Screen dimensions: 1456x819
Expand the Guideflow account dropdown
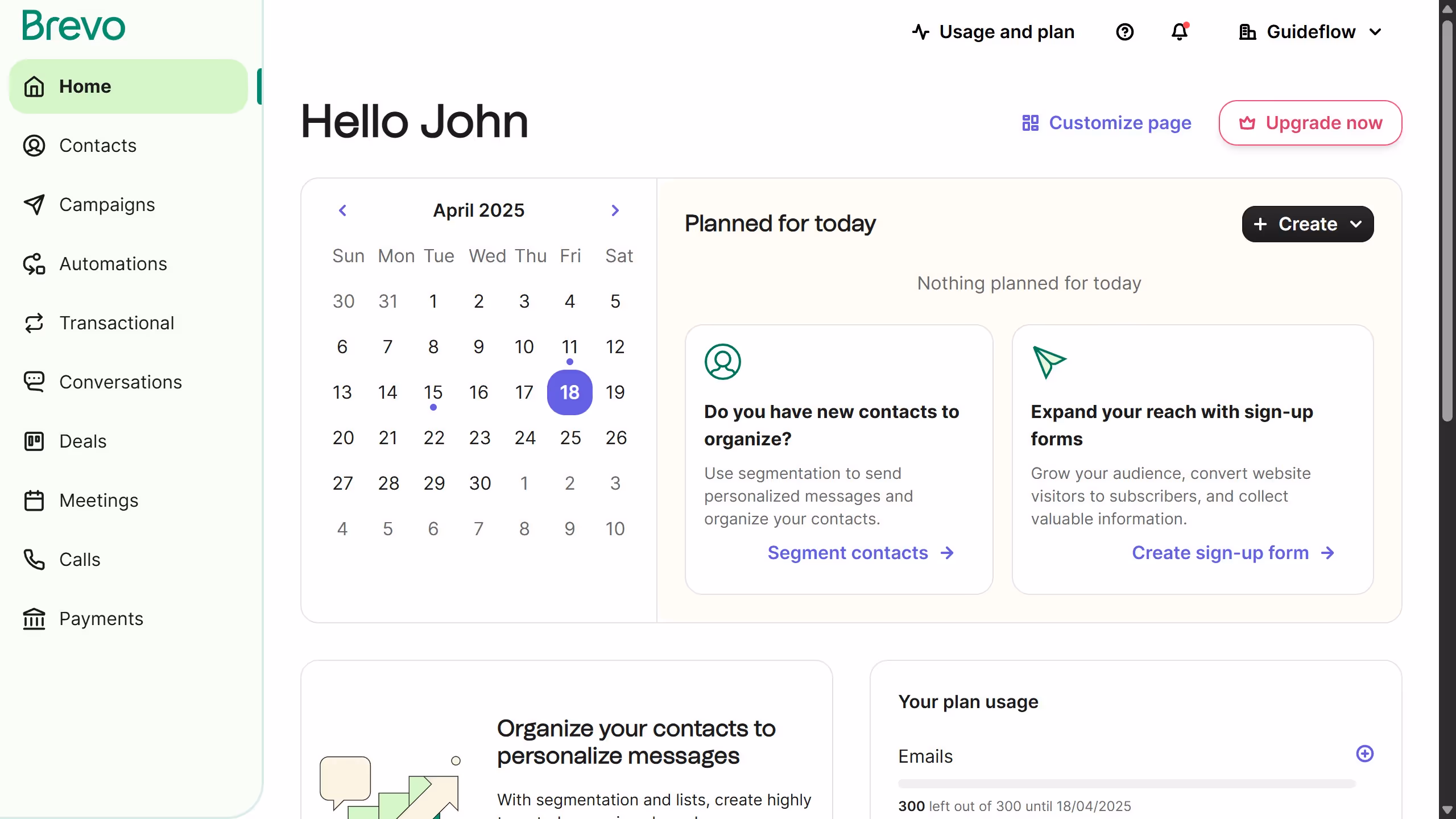click(1310, 32)
